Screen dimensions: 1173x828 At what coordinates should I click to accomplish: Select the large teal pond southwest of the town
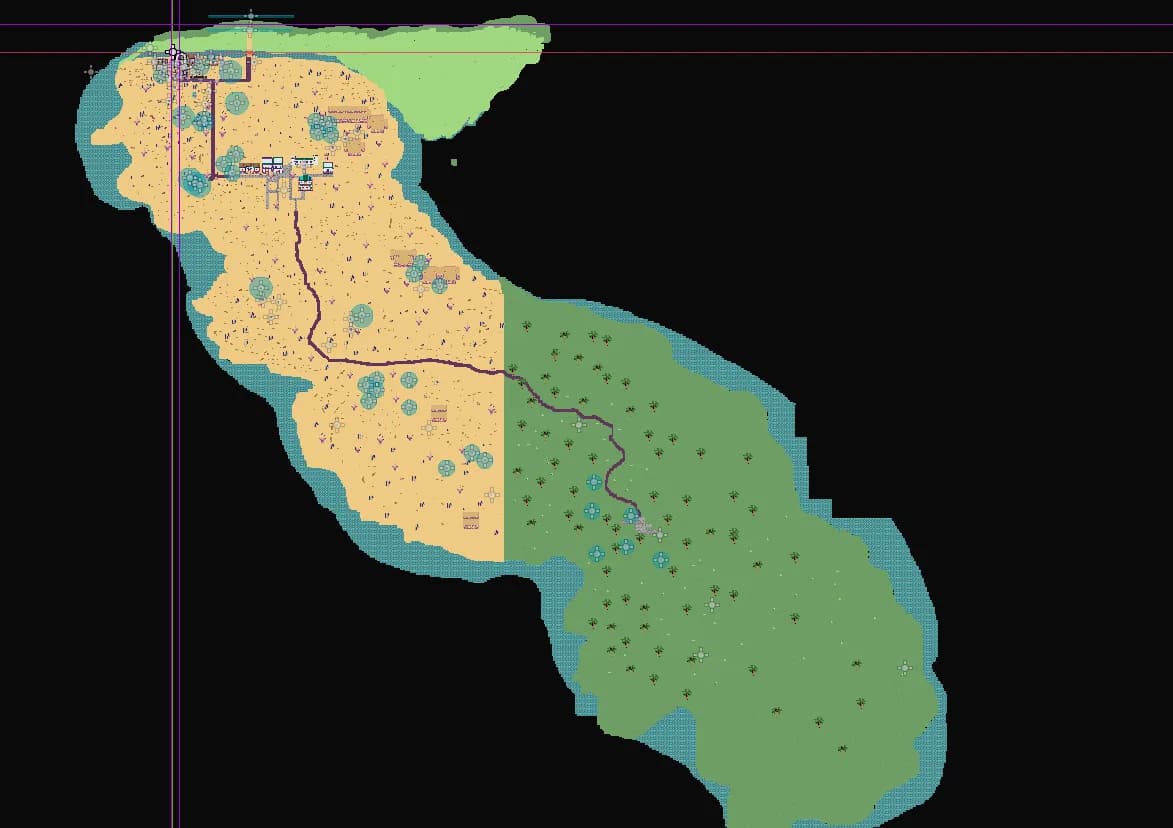click(195, 182)
